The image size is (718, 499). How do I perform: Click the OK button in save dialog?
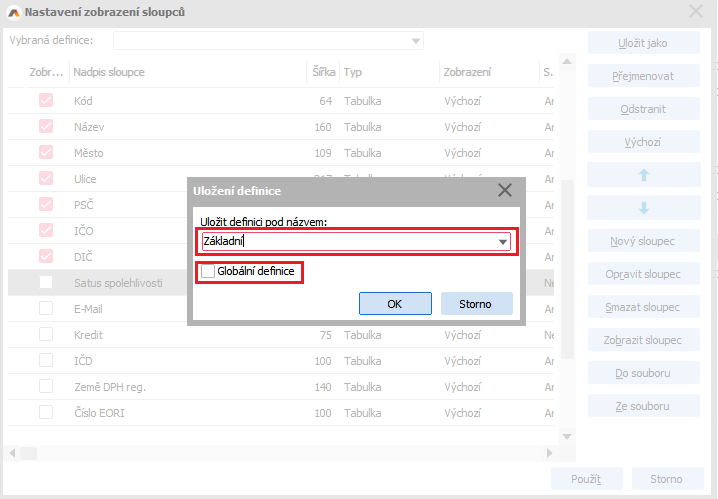click(x=395, y=304)
